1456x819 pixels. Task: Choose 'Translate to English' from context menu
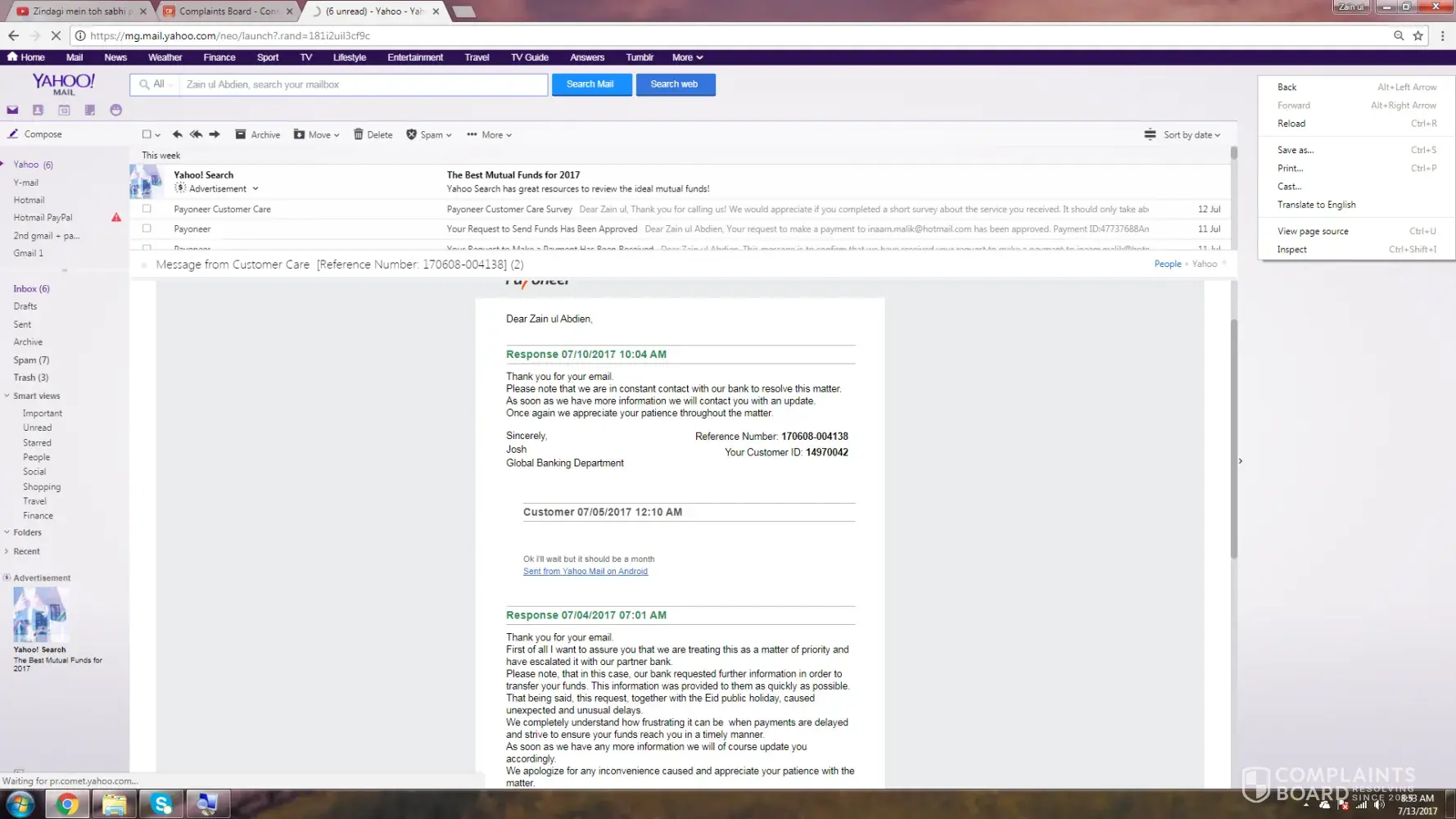coord(1316,205)
